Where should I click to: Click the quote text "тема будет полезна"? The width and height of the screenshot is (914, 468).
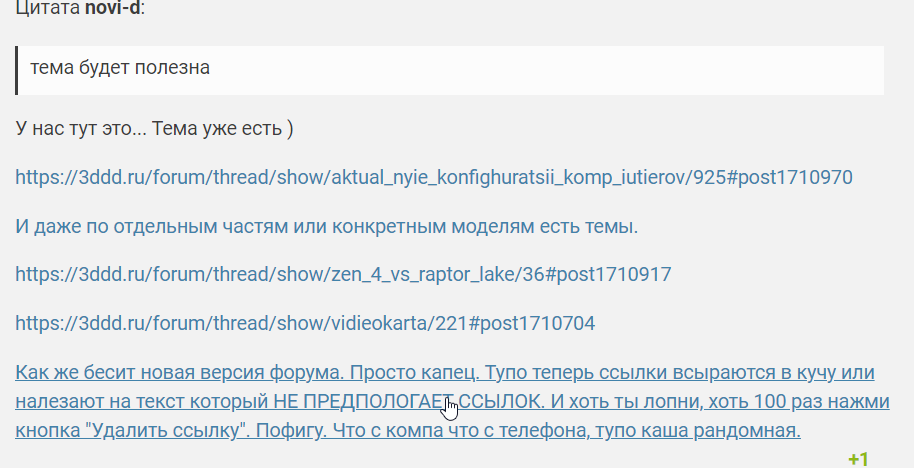pyautogui.click(x=120, y=68)
